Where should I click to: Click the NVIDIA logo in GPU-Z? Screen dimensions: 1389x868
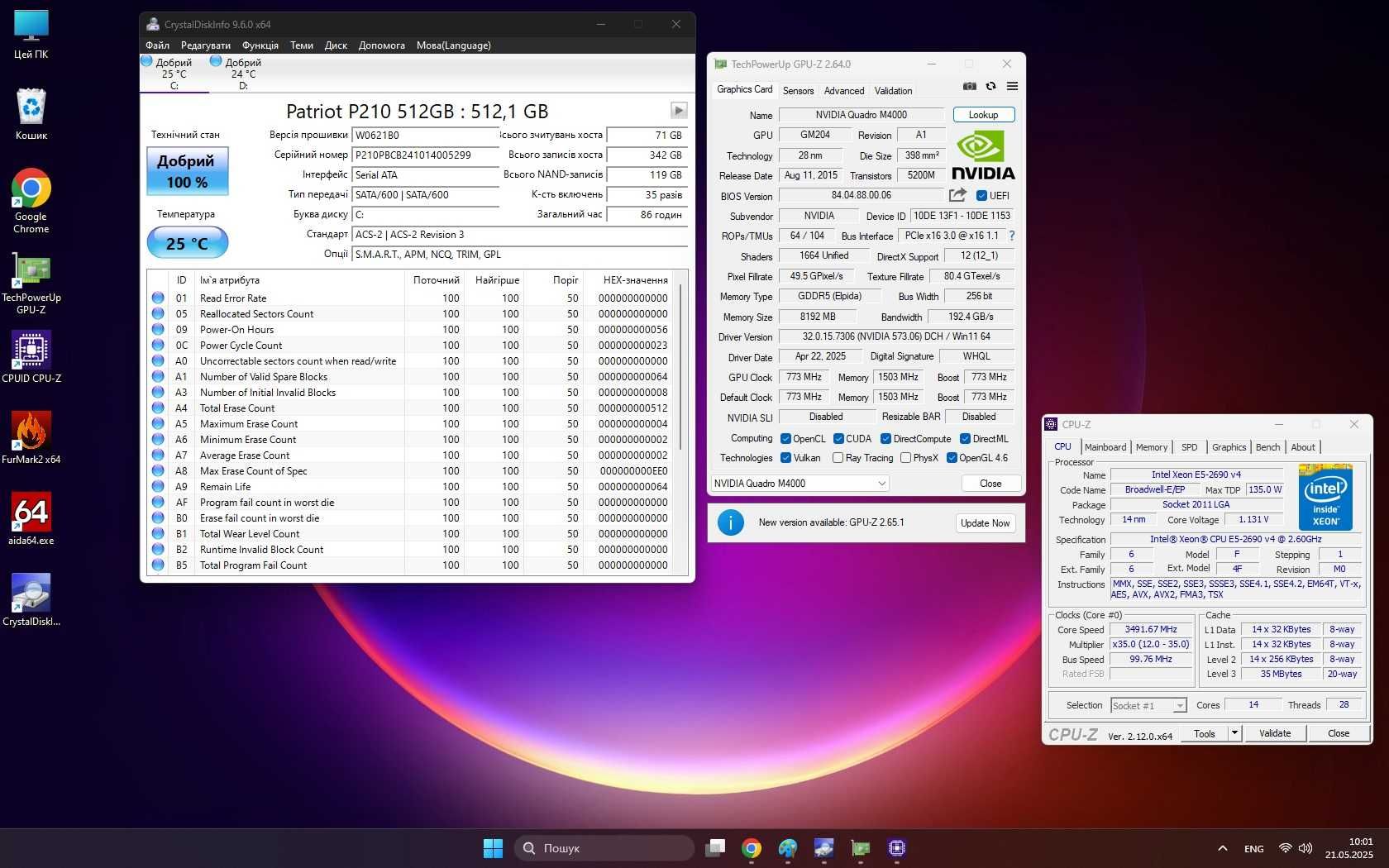point(983,155)
